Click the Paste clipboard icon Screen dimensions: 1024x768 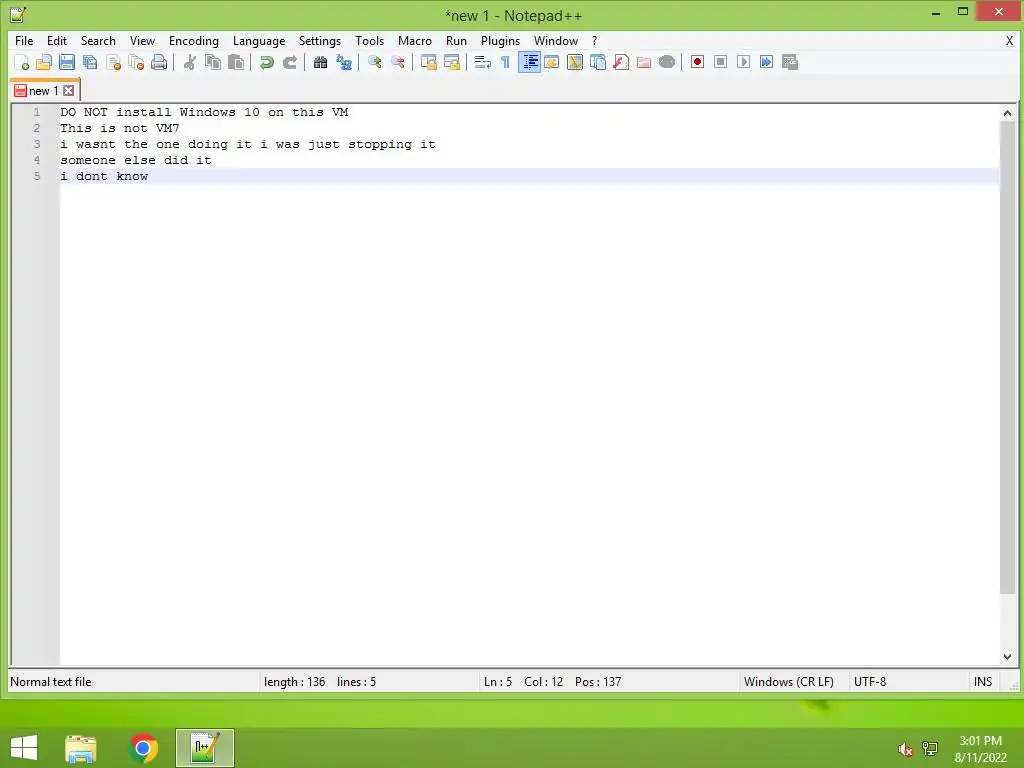click(x=236, y=62)
